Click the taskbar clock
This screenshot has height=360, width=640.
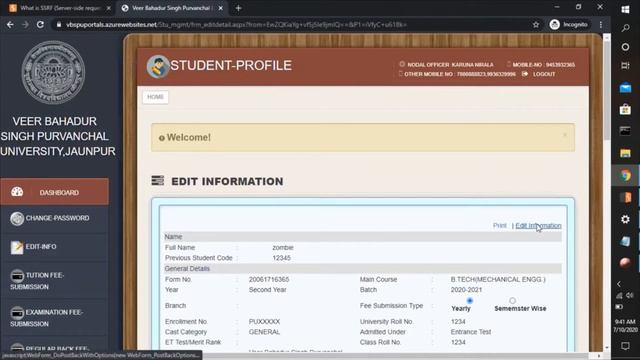pos(625,325)
